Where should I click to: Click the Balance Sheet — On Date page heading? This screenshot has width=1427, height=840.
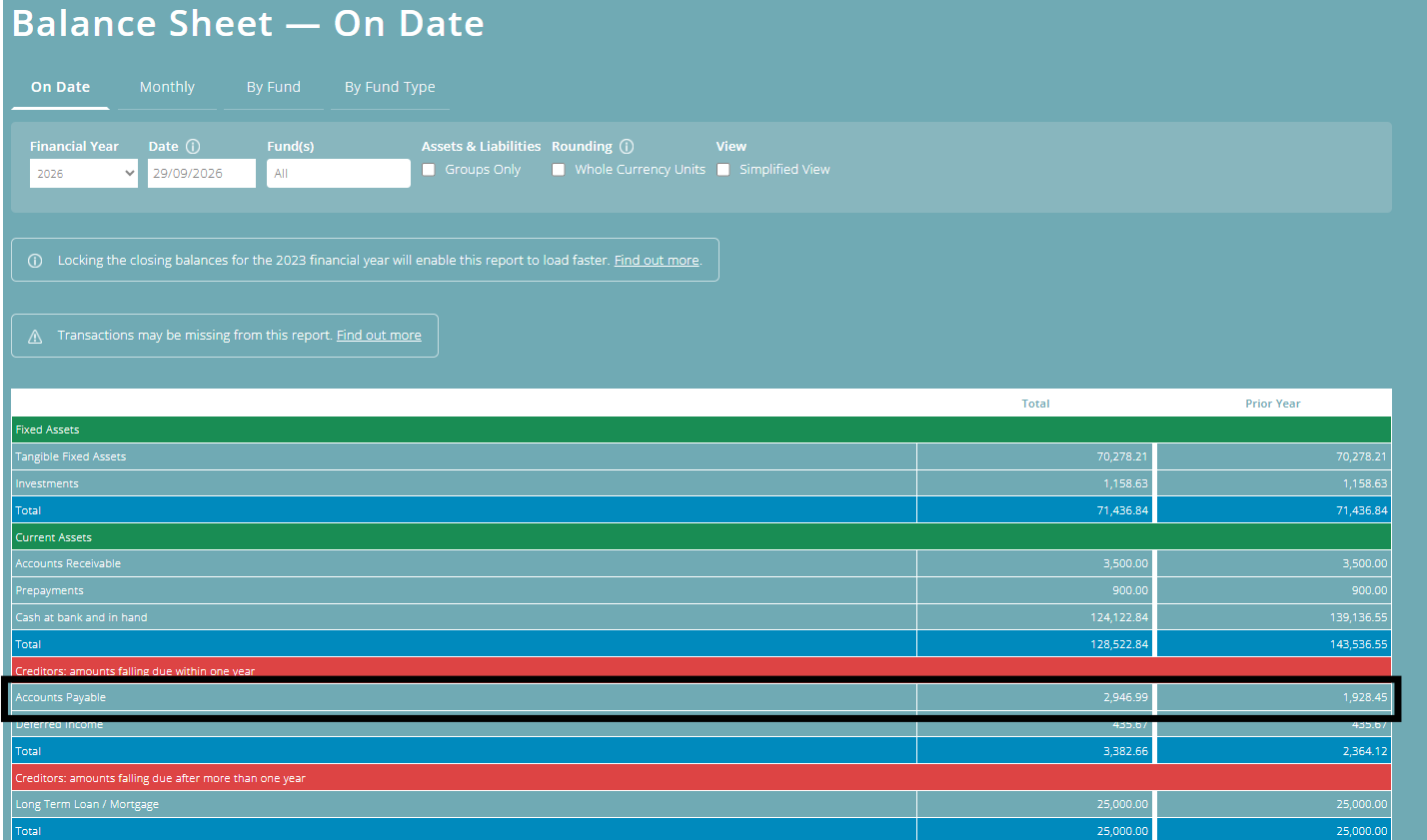point(248,23)
